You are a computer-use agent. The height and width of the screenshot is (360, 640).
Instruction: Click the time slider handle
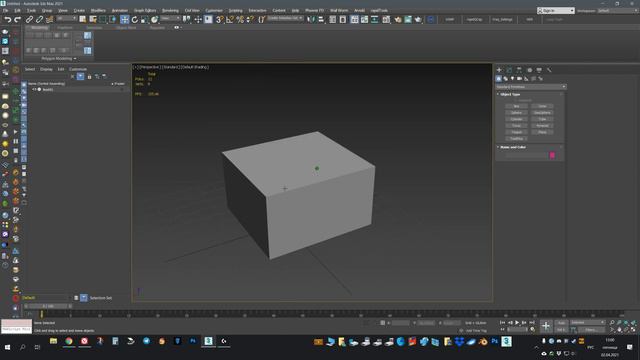[48, 306]
